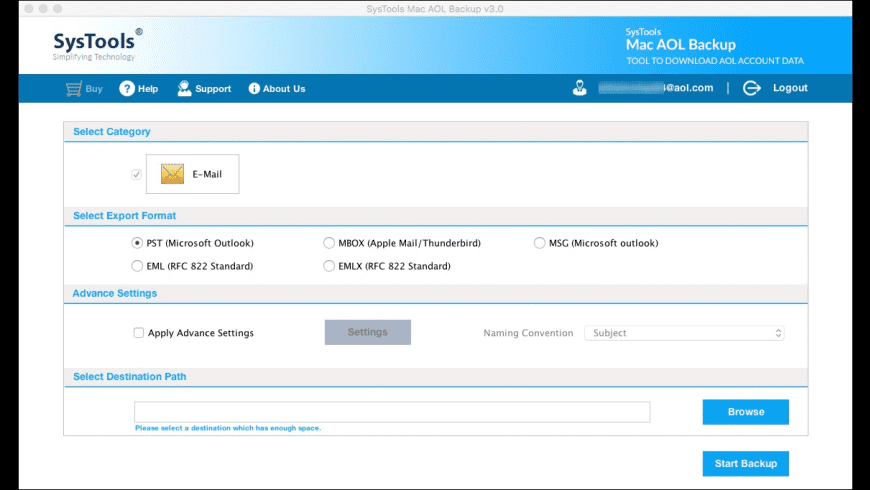Click the SysTools logo
Viewport: 870px width, 490px height.
click(97, 44)
